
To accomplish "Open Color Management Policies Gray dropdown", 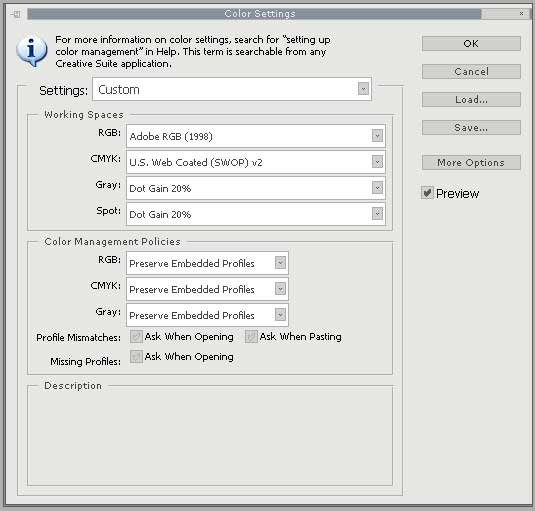I will point(207,315).
